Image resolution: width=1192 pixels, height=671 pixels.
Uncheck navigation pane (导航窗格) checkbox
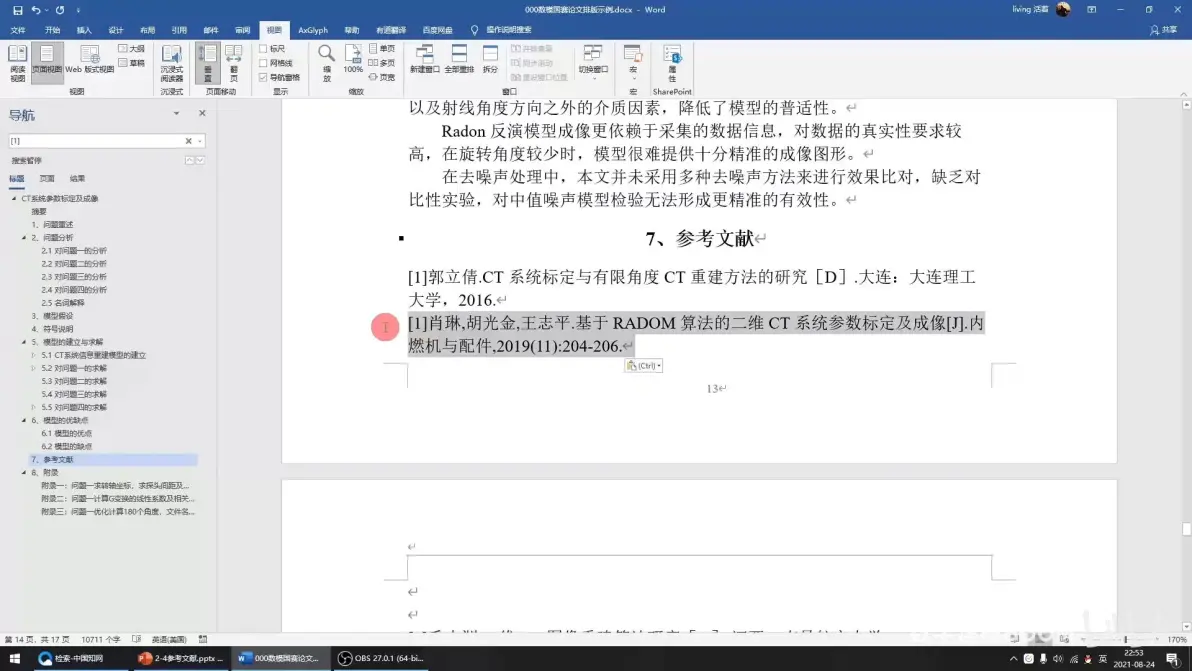tap(263, 78)
